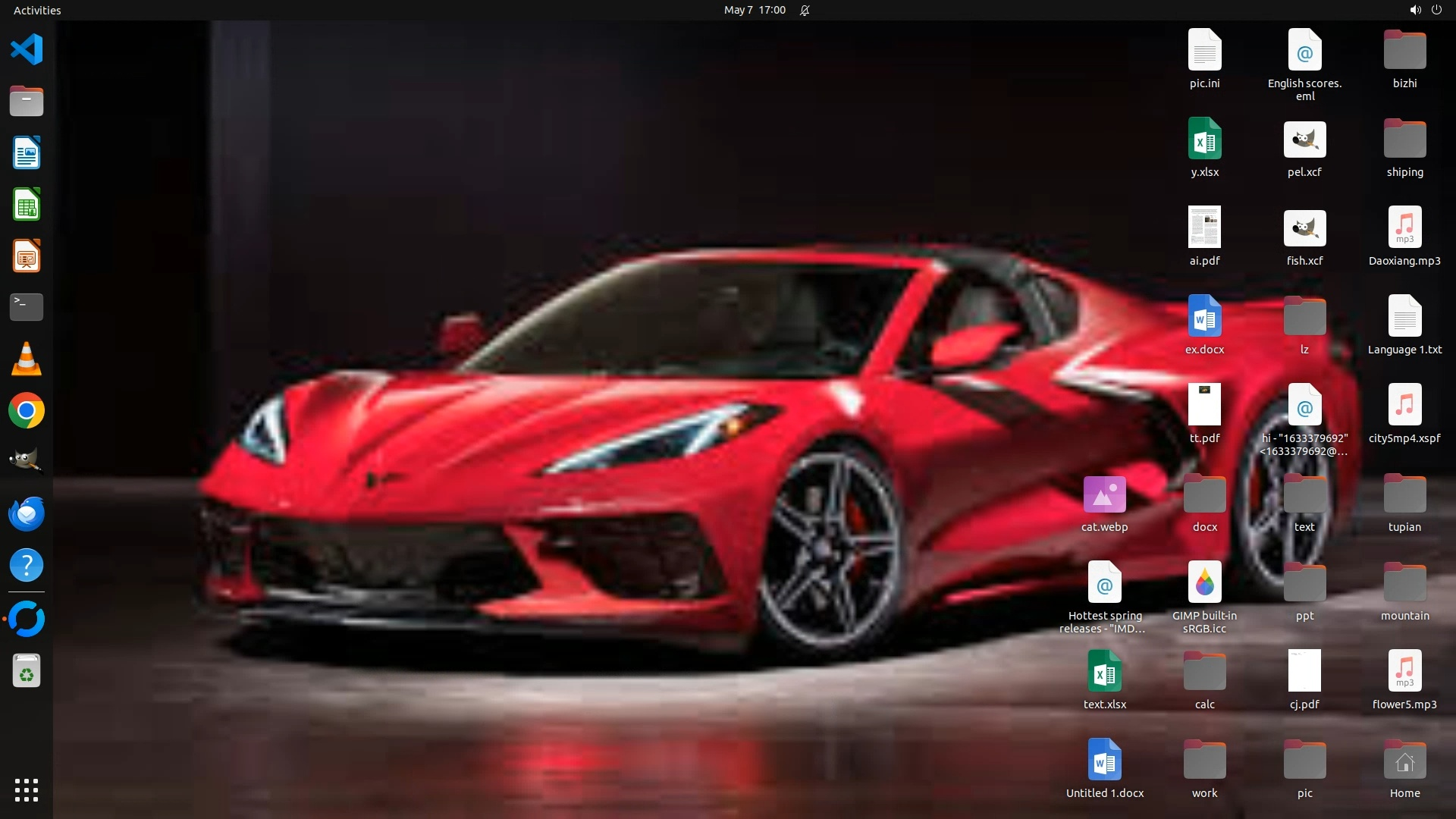Launch Google Chrome from the dock
The width and height of the screenshot is (1456, 819).
(x=27, y=411)
